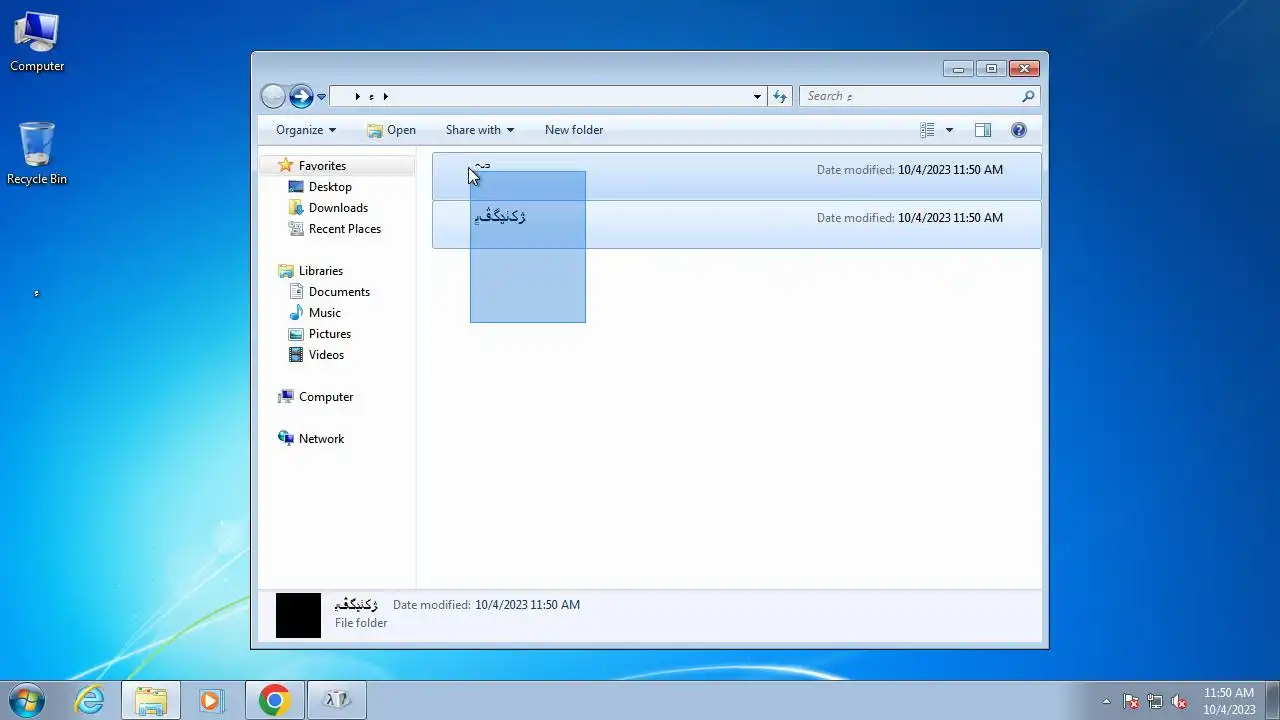The height and width of the screenshot is (720, 1280).
Task: Click address bar last breadcrumb arrow
Action: click(385, 97)
